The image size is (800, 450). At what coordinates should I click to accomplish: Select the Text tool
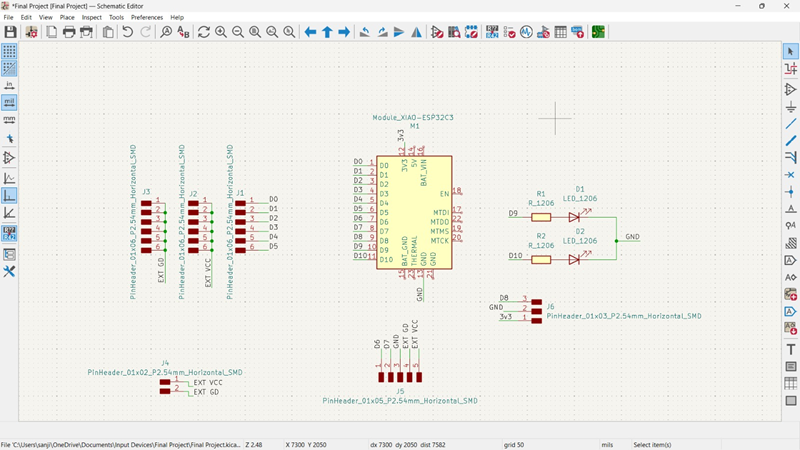[791, 349]
